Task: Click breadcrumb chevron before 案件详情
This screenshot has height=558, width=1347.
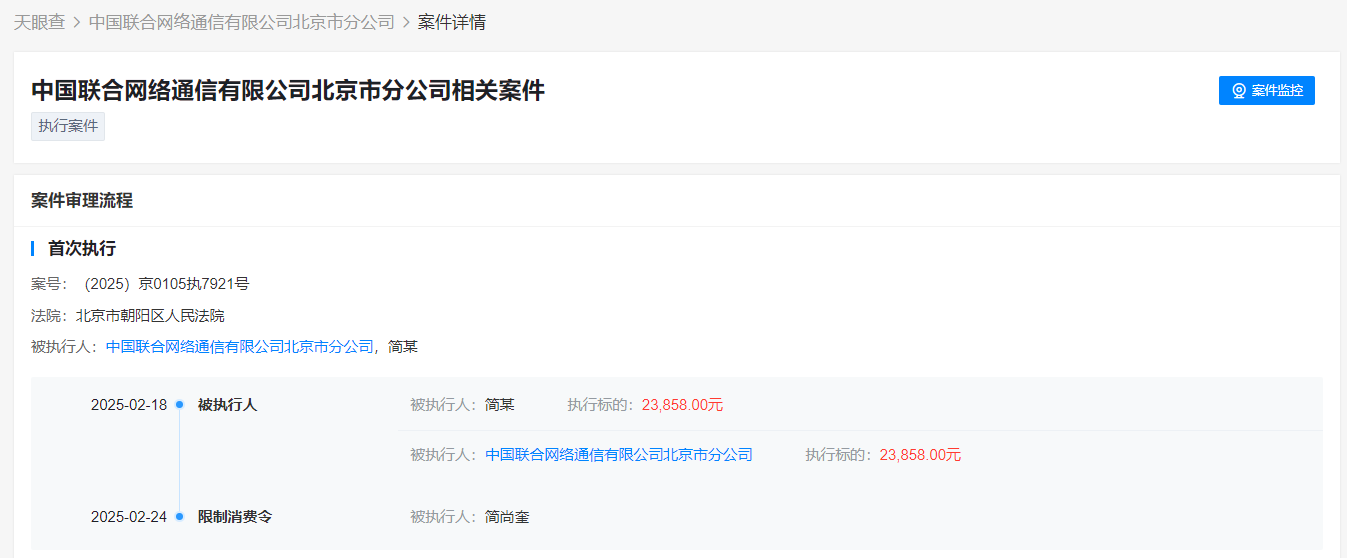Action: click(x=406, y=22)
